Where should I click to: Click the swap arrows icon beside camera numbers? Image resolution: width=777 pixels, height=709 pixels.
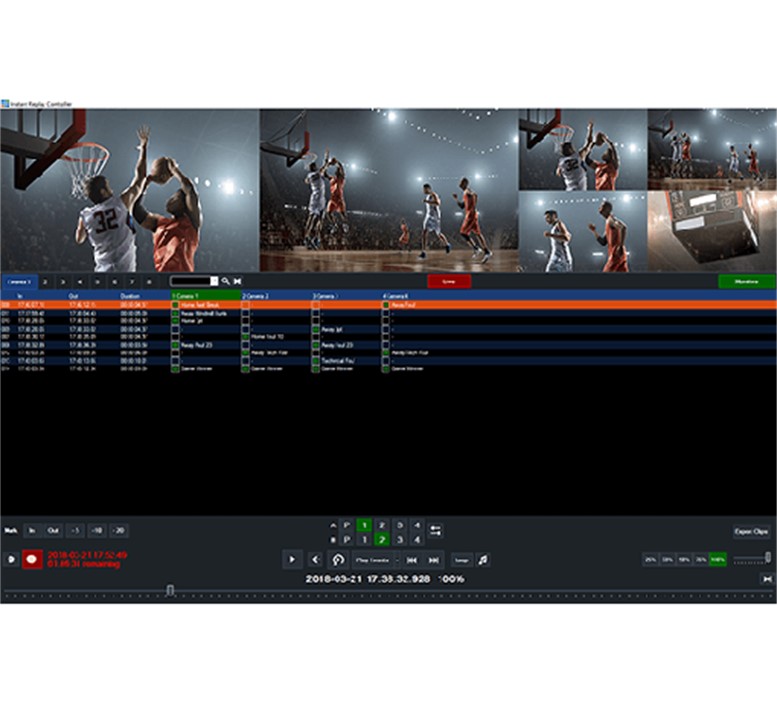(435, 529)
